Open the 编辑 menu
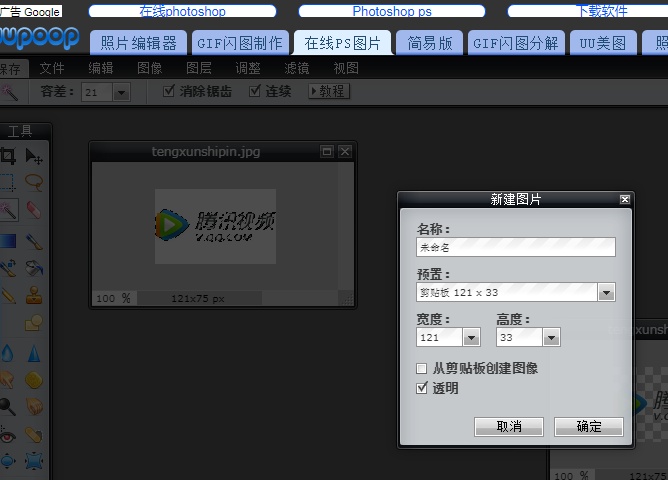This screenshot has height=480, width=668. click(101, 68)
